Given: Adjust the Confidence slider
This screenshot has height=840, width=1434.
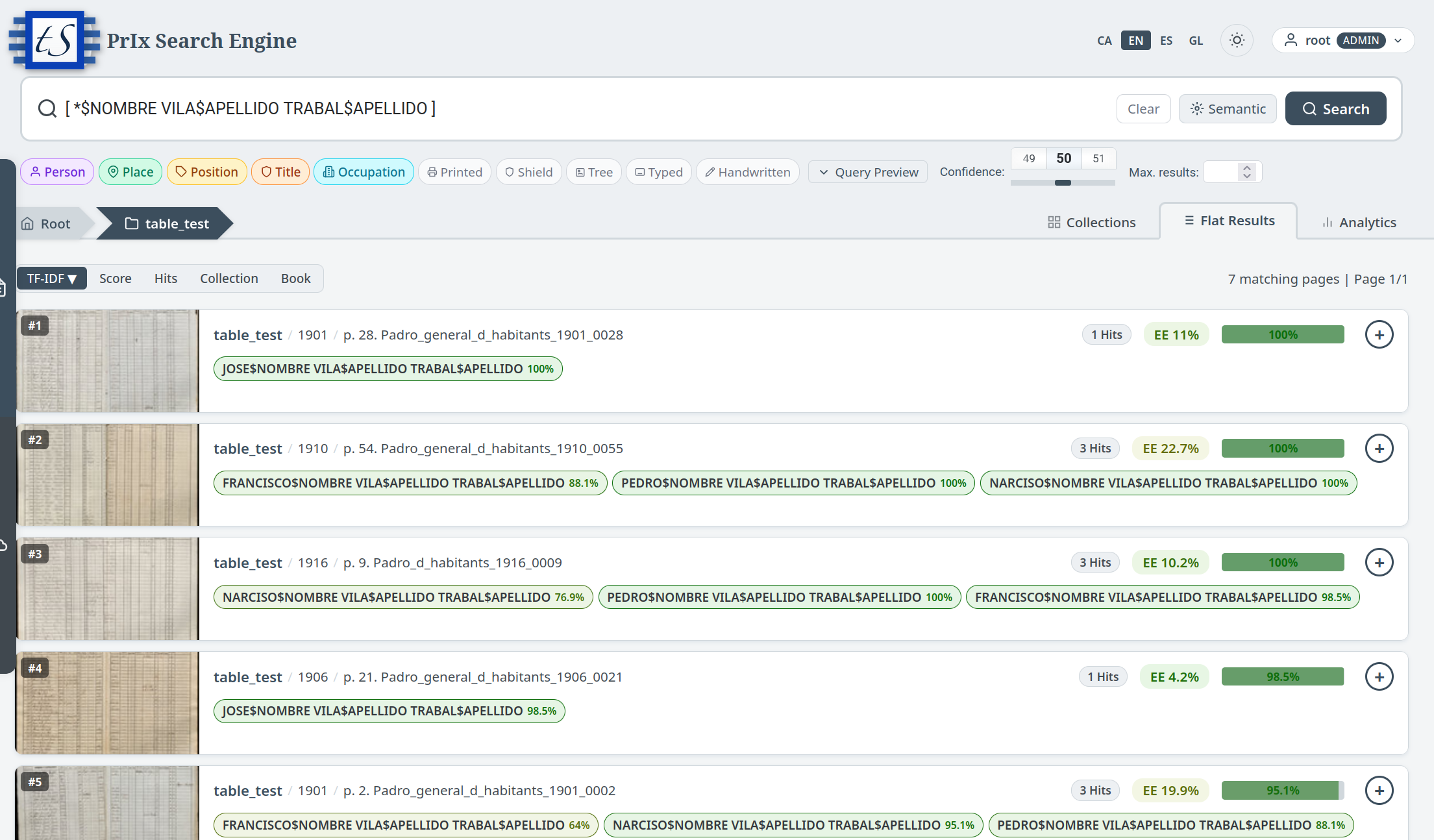Looking at the screenshot, I should [1063, 183].
